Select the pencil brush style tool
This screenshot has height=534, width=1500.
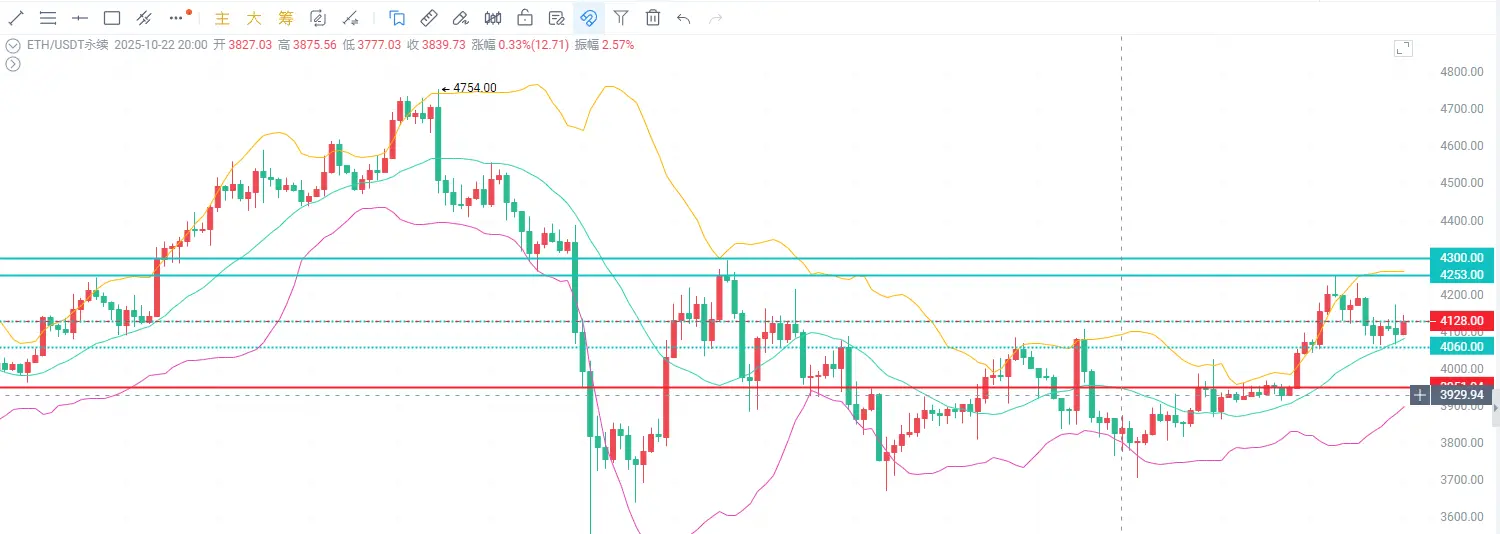[461, 18]
